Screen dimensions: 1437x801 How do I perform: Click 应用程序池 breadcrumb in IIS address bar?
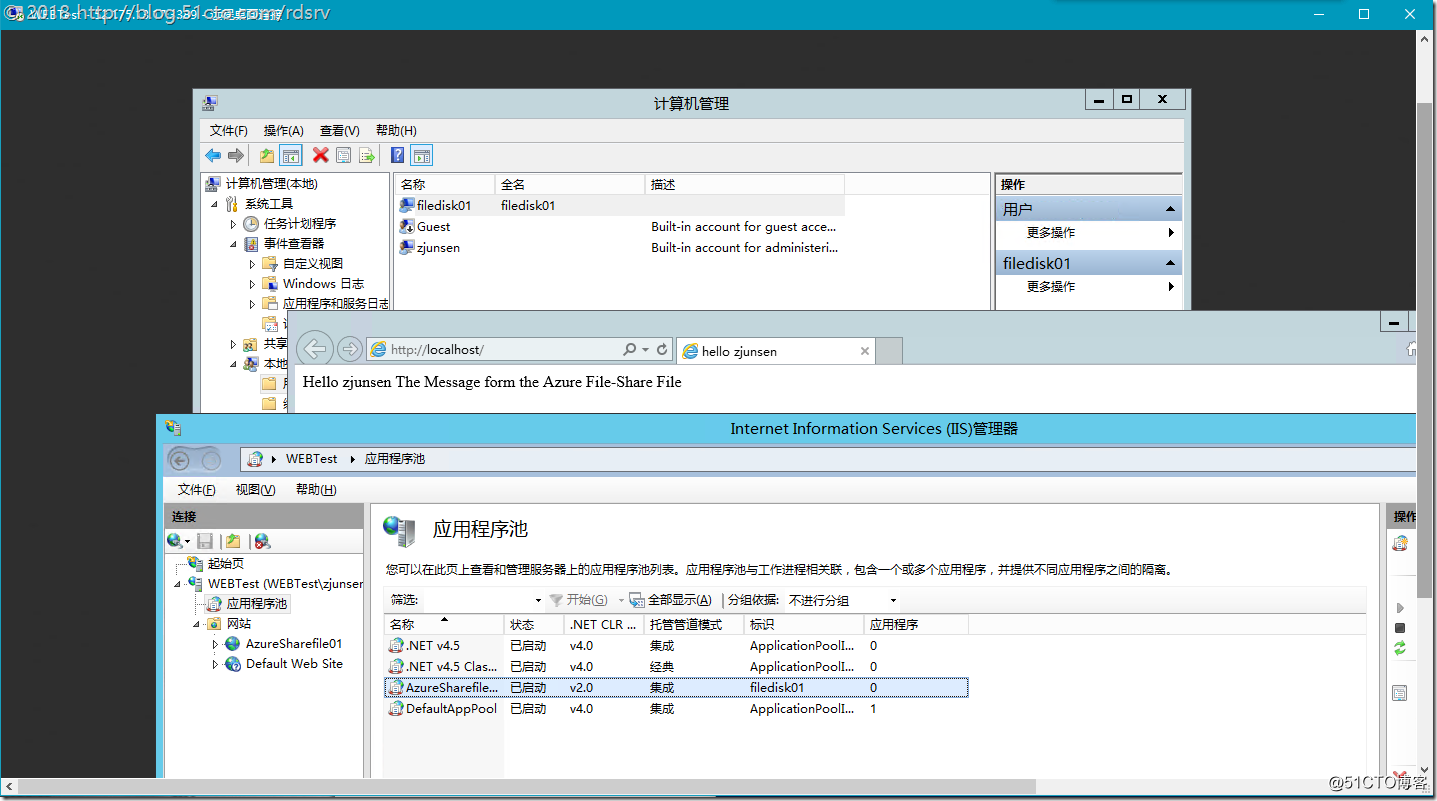point(395,459)
